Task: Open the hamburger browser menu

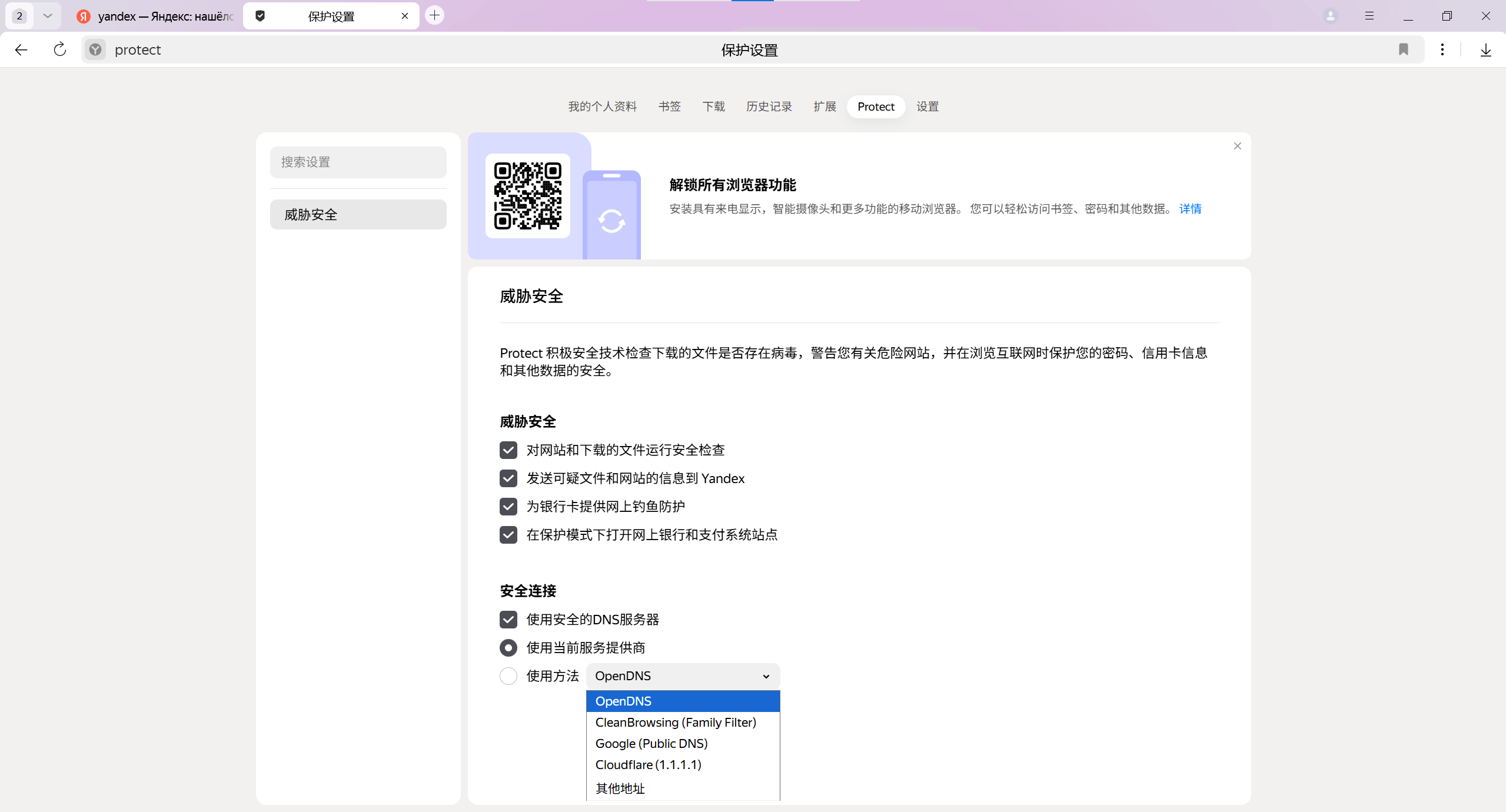Action: click(x=1369, y=16)
